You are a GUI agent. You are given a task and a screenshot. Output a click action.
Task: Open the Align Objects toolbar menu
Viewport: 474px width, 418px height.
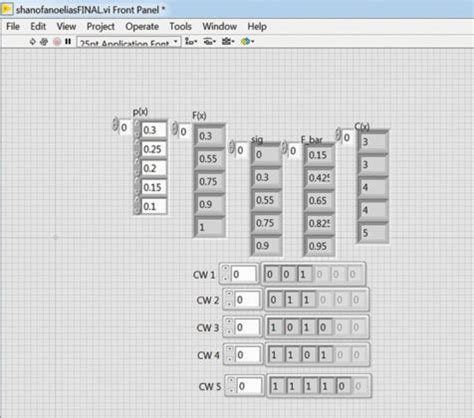pyautogui.click(x=191, y=41)
